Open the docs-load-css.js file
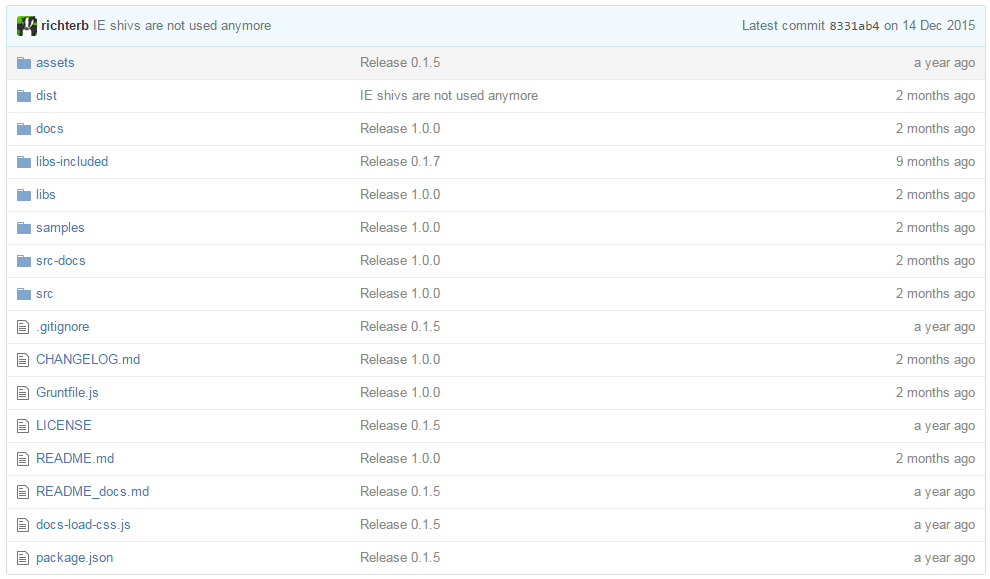The height and width of the screenshot is (579, 990). 83,525
